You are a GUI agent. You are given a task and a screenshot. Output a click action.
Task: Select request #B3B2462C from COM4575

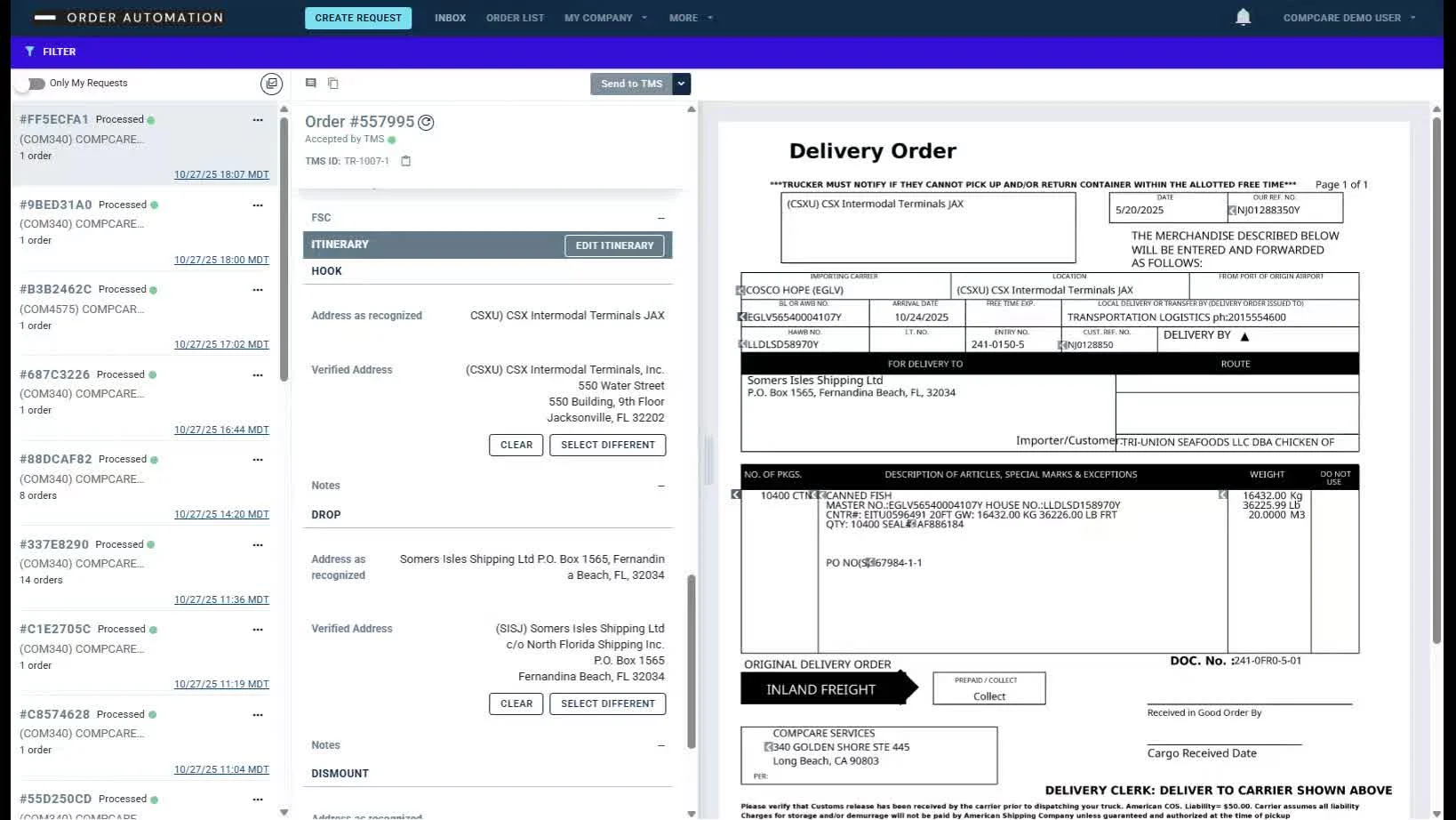coord(144,317)
